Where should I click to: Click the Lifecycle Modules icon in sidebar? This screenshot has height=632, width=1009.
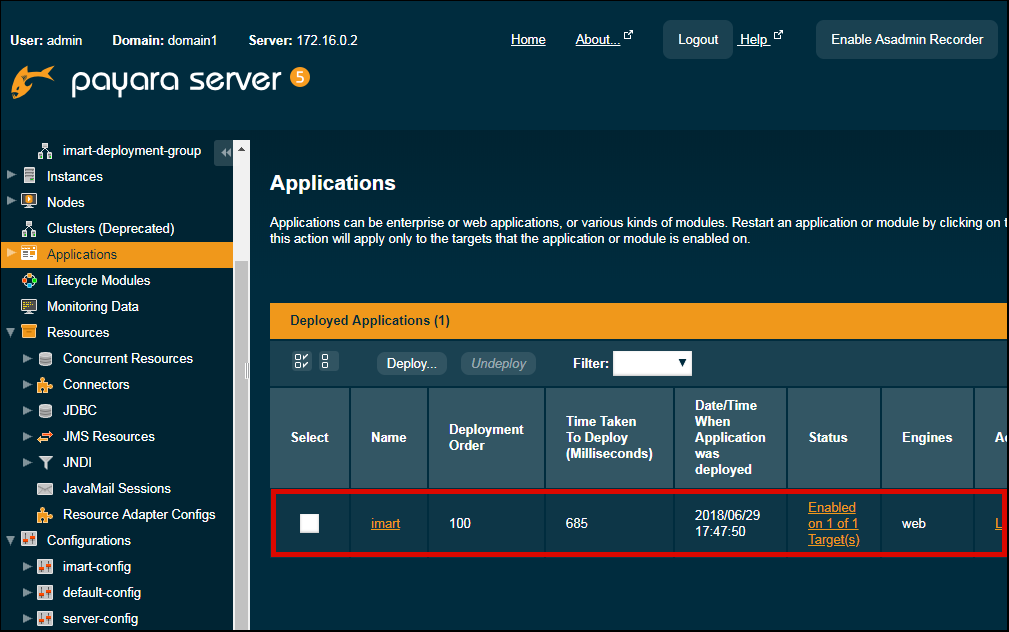(x=29, y=281)
